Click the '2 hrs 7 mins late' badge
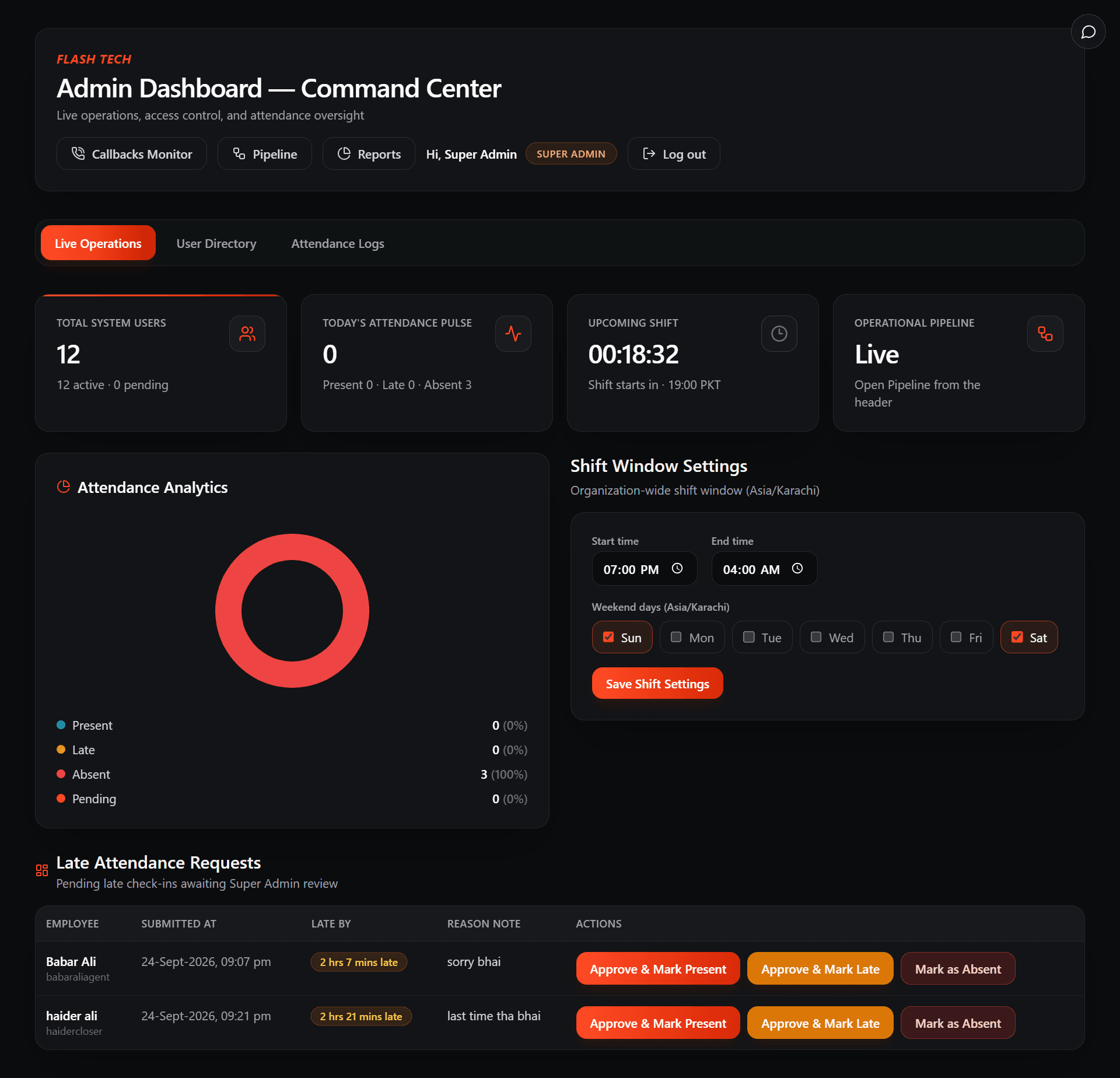 [x=359, y=962]
